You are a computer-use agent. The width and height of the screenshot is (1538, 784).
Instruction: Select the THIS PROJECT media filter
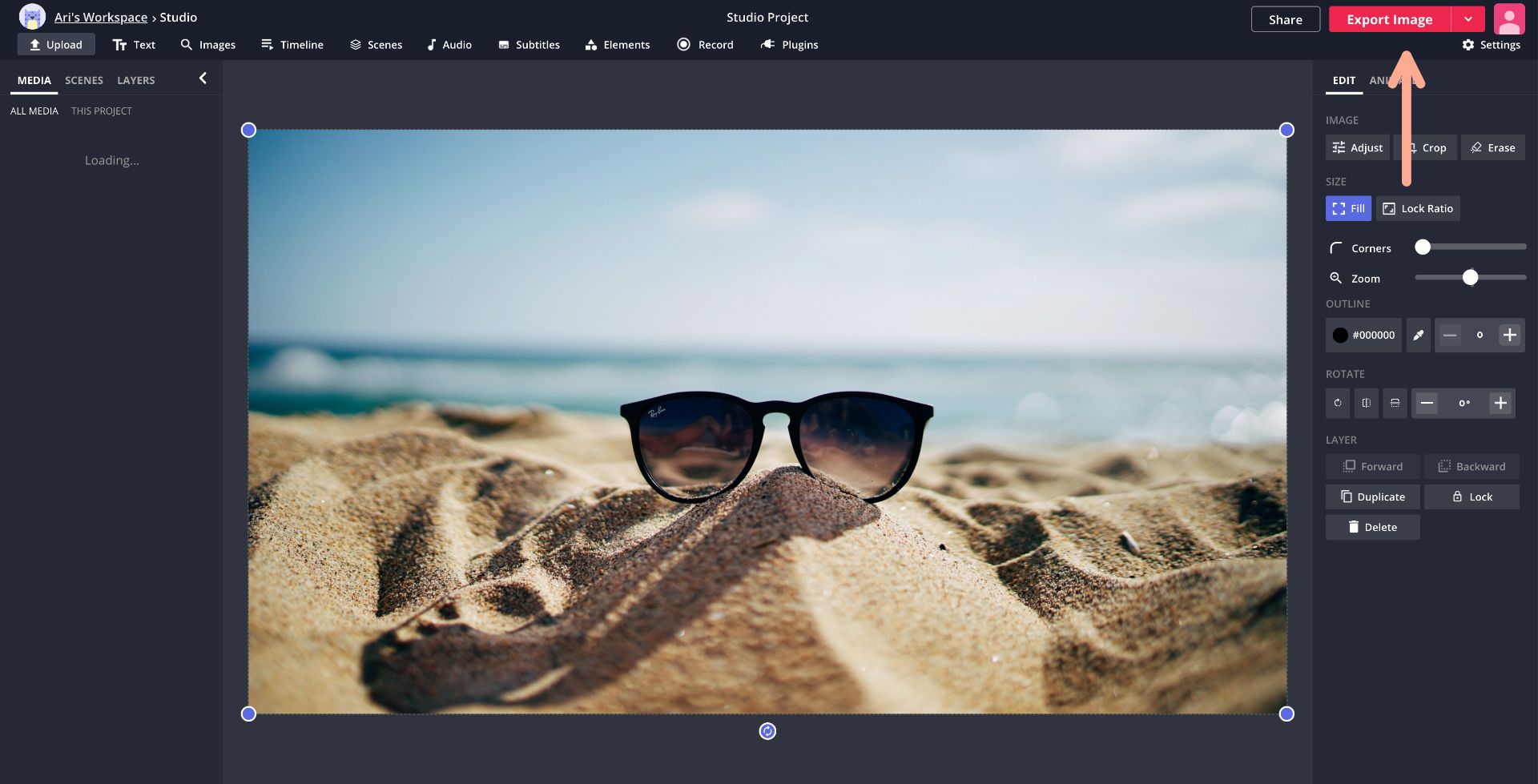point(102,111)
